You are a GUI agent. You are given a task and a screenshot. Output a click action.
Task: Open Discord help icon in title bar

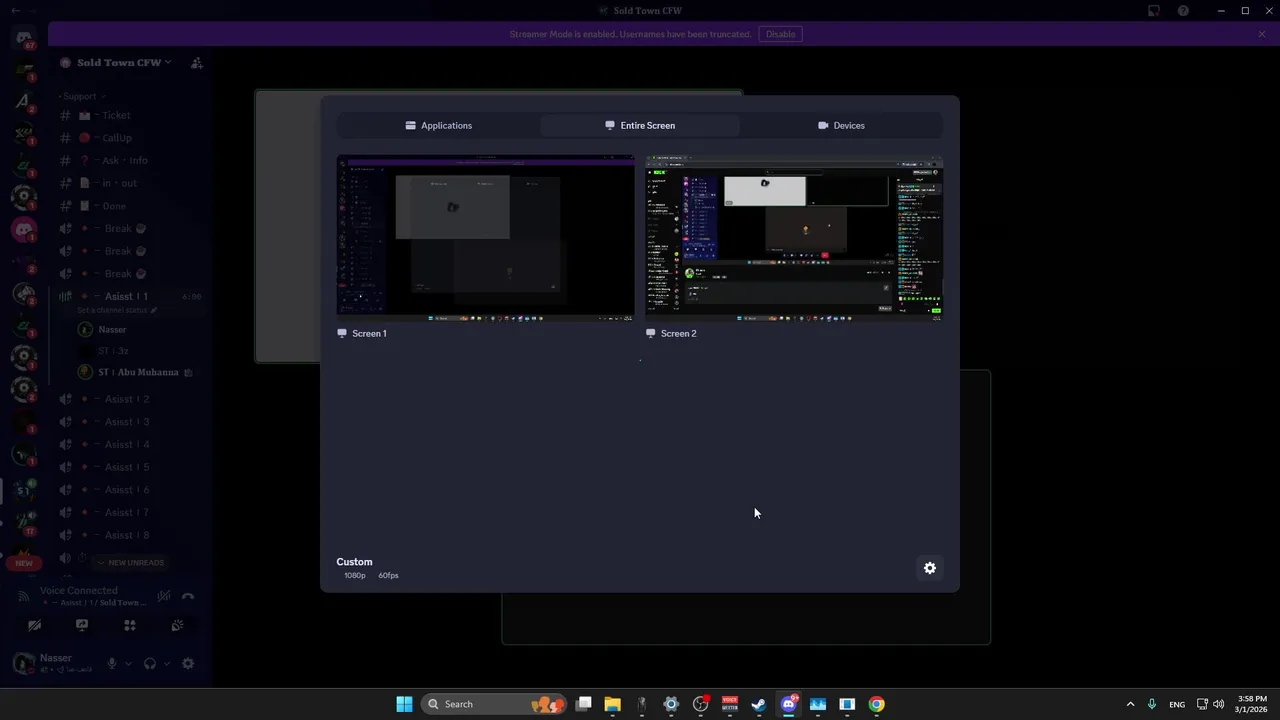(1184, 11)
